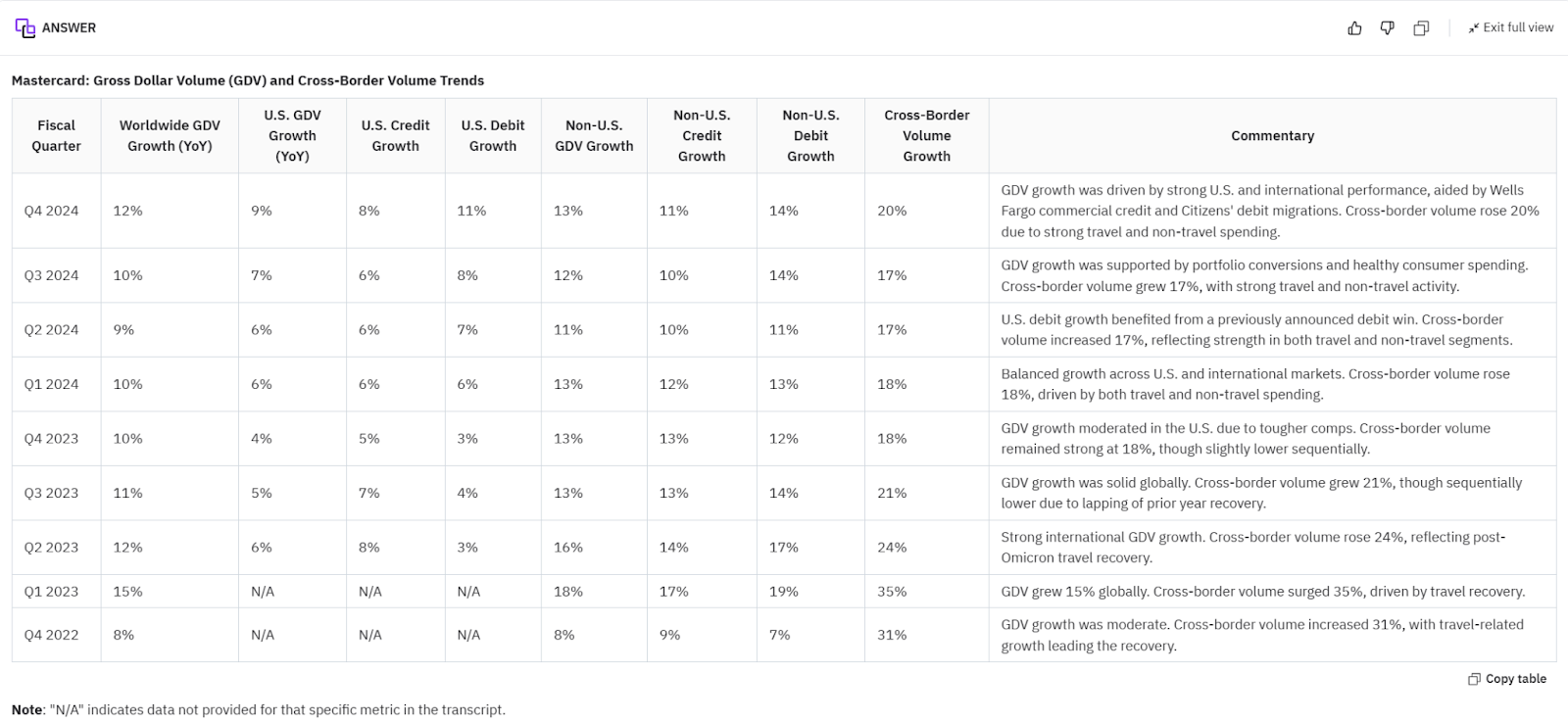Click the Non-U.S. GDV Growth header
1568x722 pixels.
pos(594,136)
